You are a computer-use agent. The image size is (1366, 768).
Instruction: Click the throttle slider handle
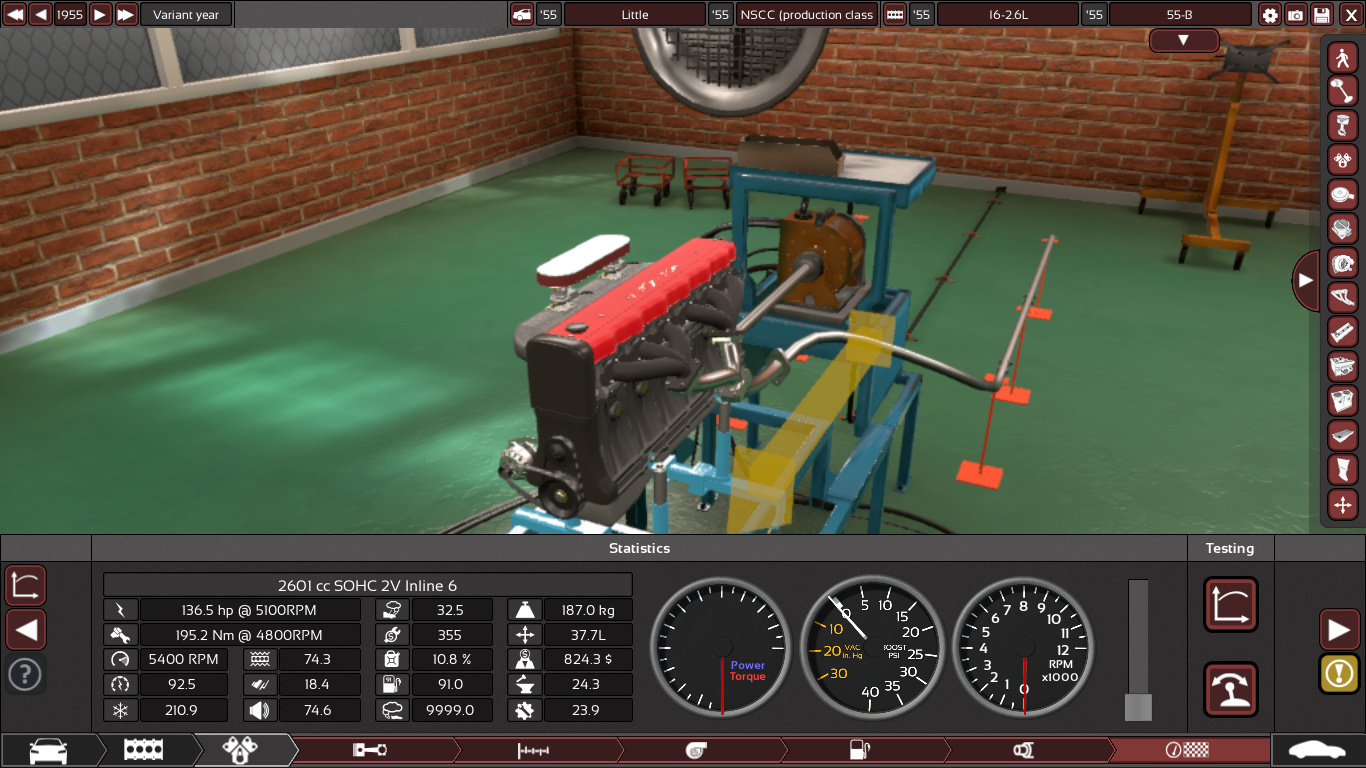[x=1138, y=707]
